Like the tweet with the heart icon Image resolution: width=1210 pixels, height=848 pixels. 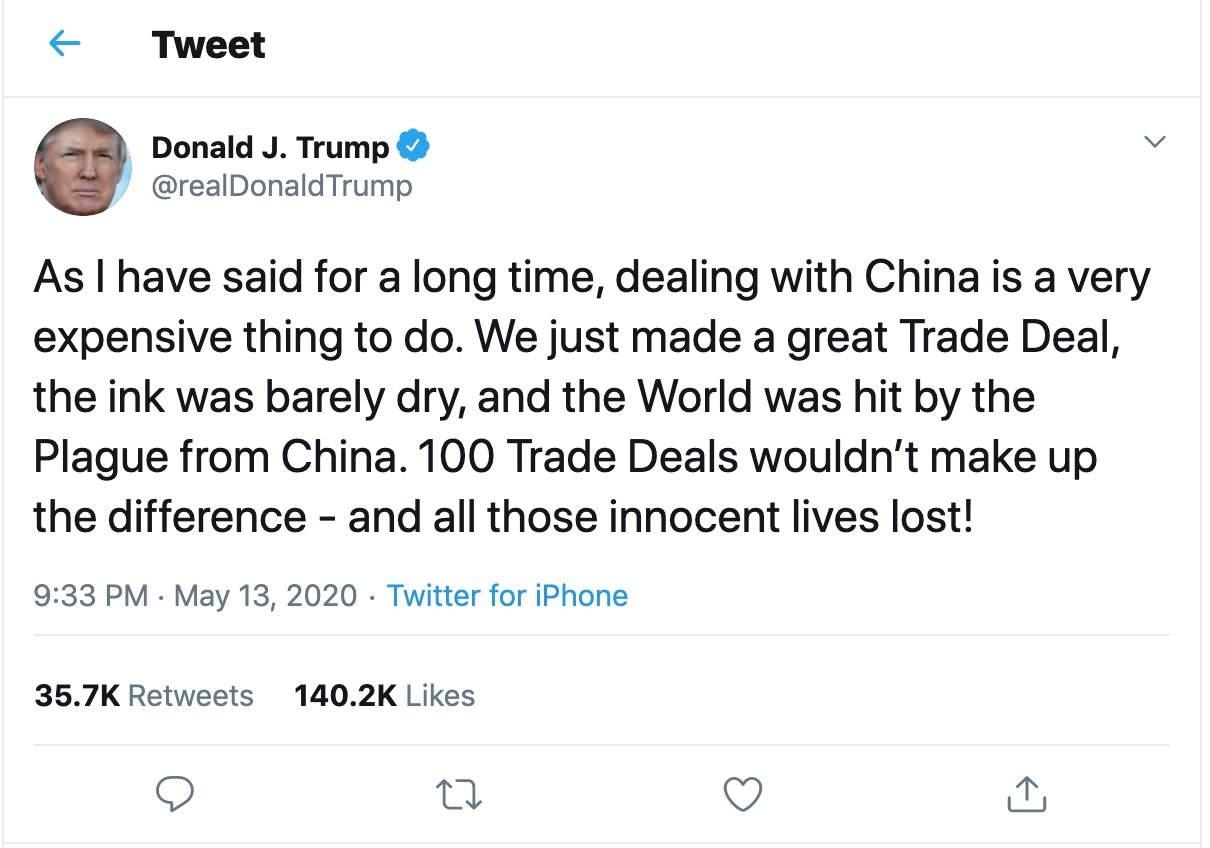(742, 794)
